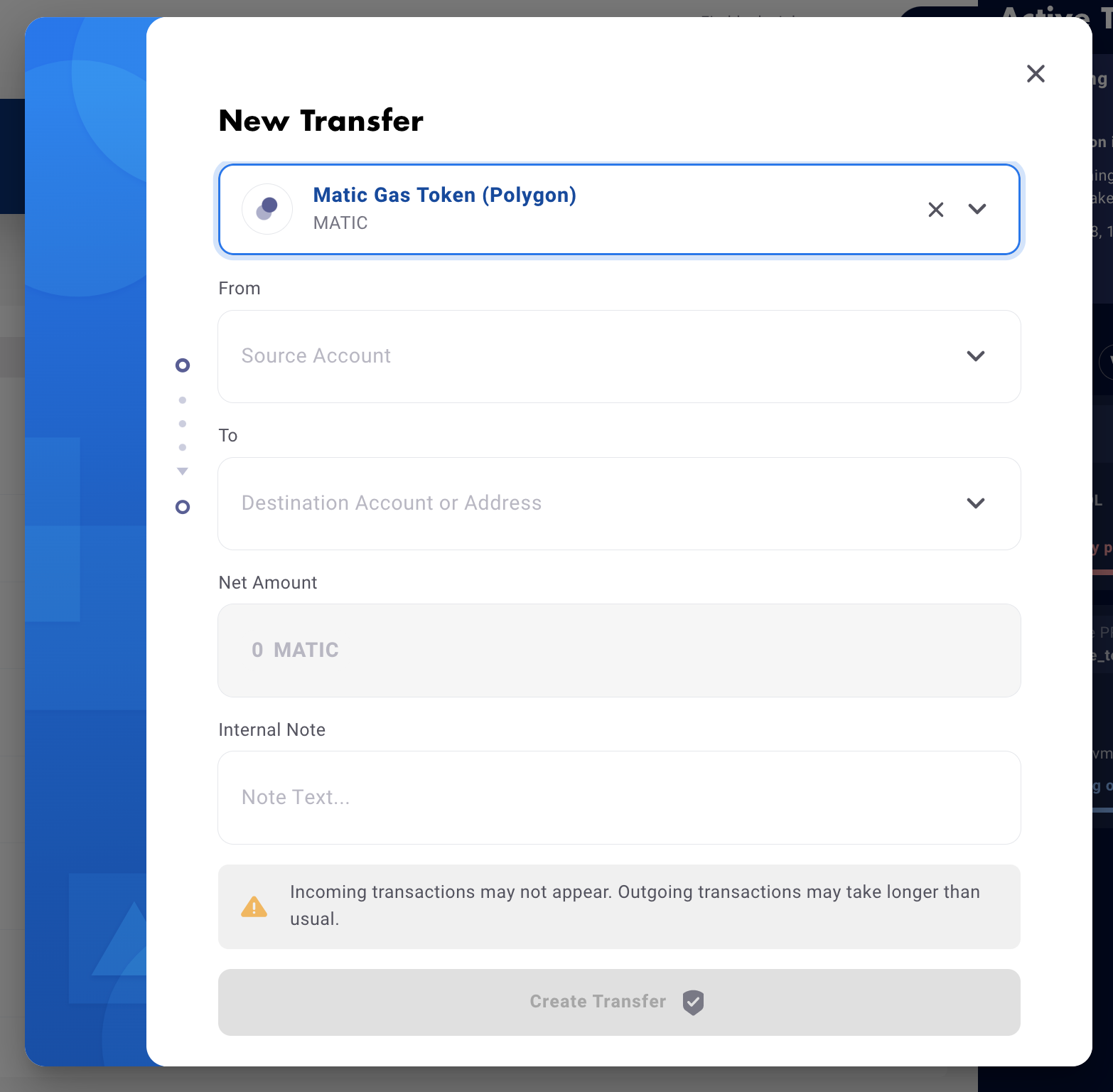The width and height of the screenshot is (1113, 1092).
Task: Click the shield check icon on Create Transfer
Action: click(x=693, y=1002)
